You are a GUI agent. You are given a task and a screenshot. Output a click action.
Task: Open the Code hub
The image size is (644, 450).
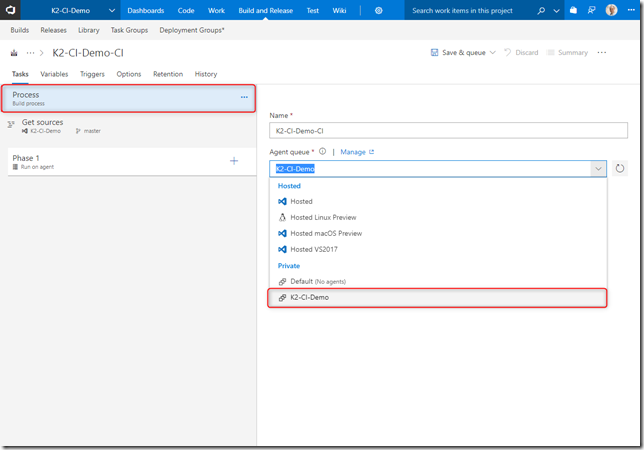pyautogui.click(x=186, y=11)
